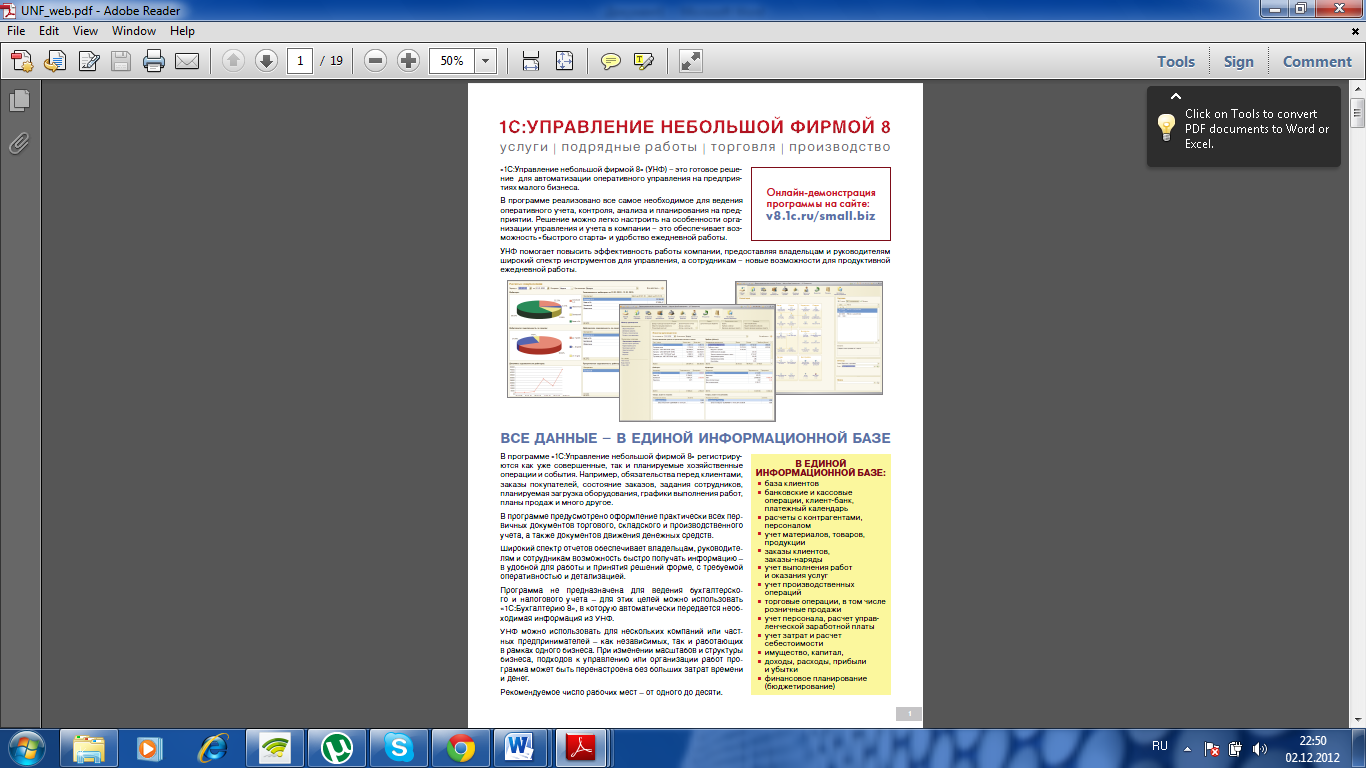The width and height of the screenshot is (1366, 768).
Task: Close the Tools tip popup
Action: point(1174,98)
